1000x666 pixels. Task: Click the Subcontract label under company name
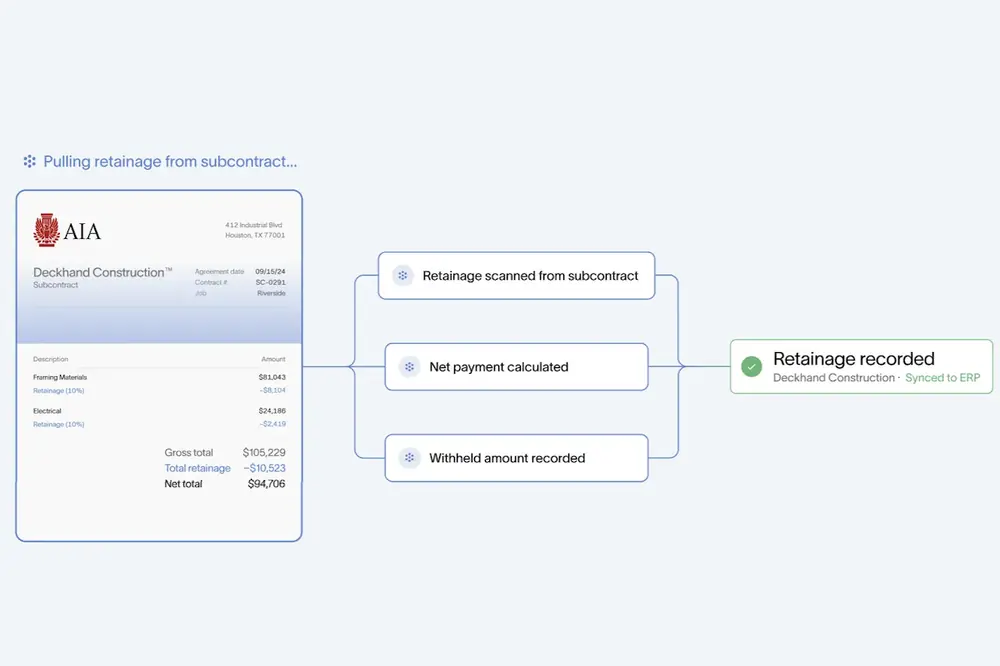click(55, 285)
